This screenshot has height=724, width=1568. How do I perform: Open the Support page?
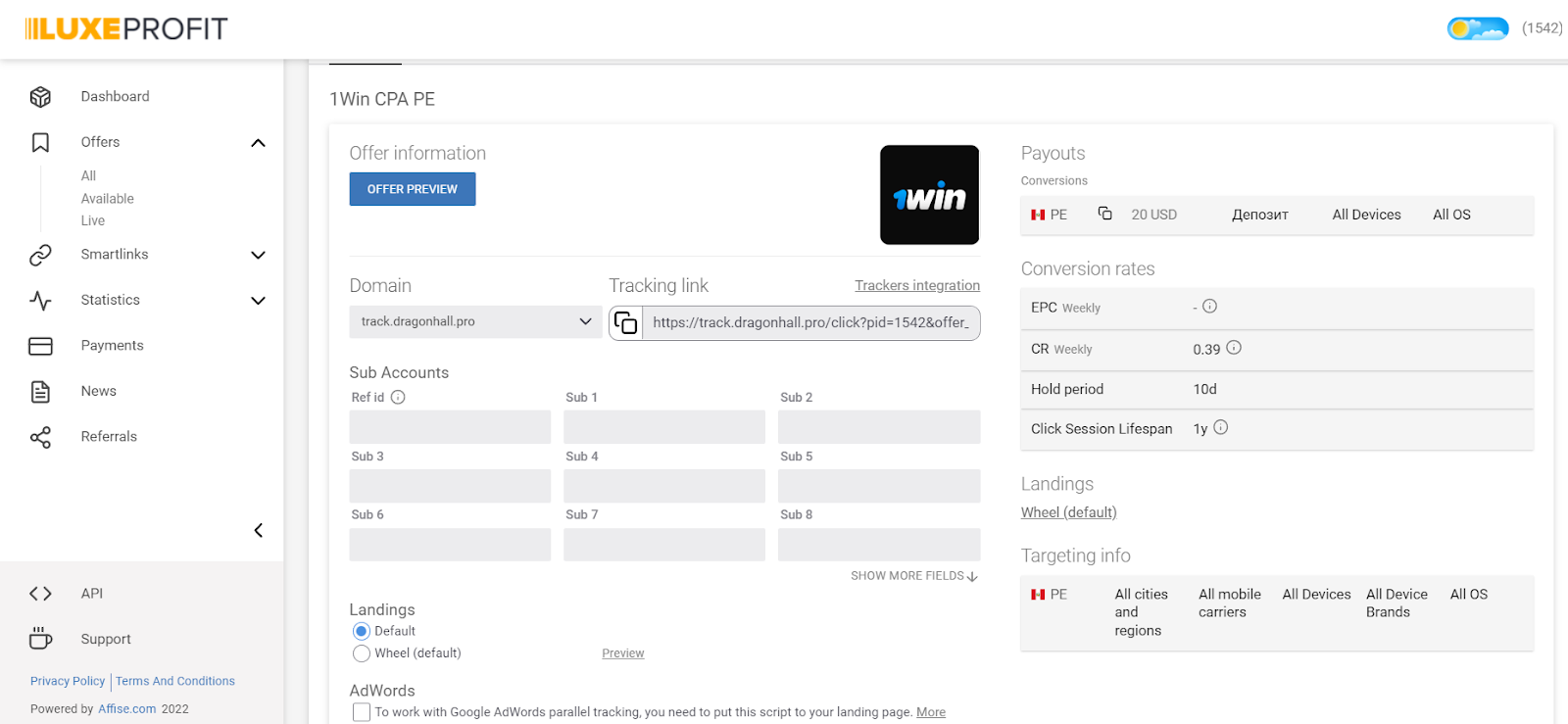point(106,639)
